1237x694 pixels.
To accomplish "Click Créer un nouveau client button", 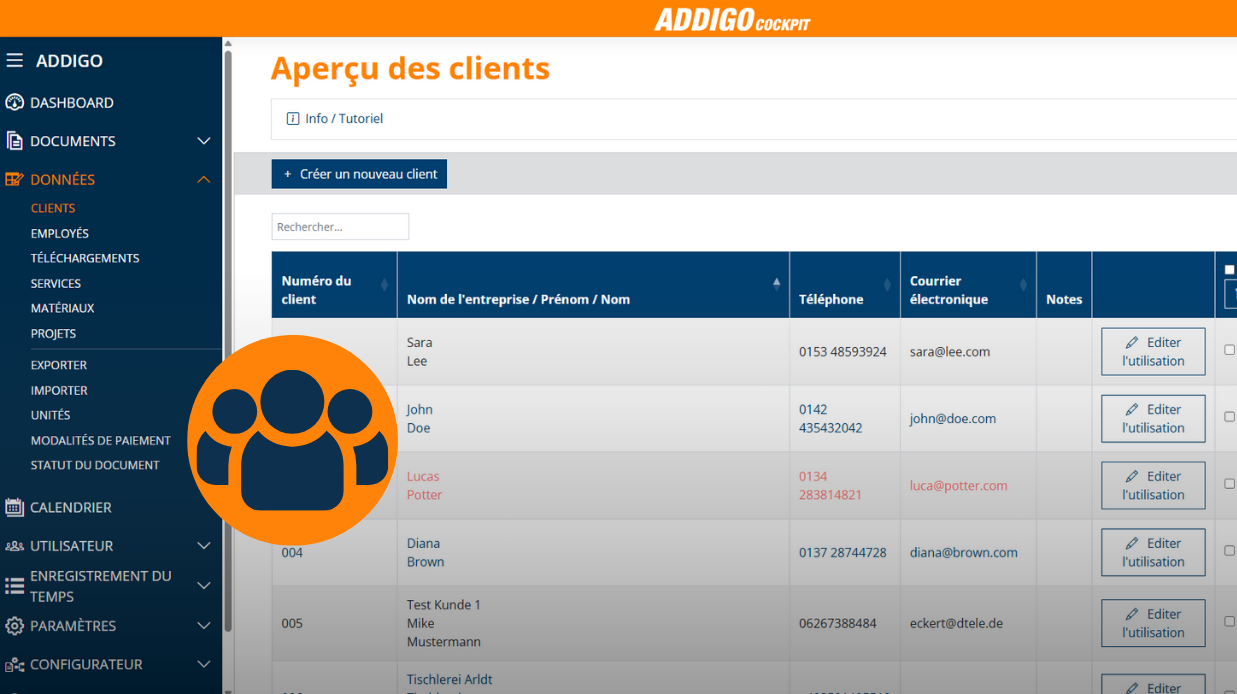I will click(x=359, y=174).
